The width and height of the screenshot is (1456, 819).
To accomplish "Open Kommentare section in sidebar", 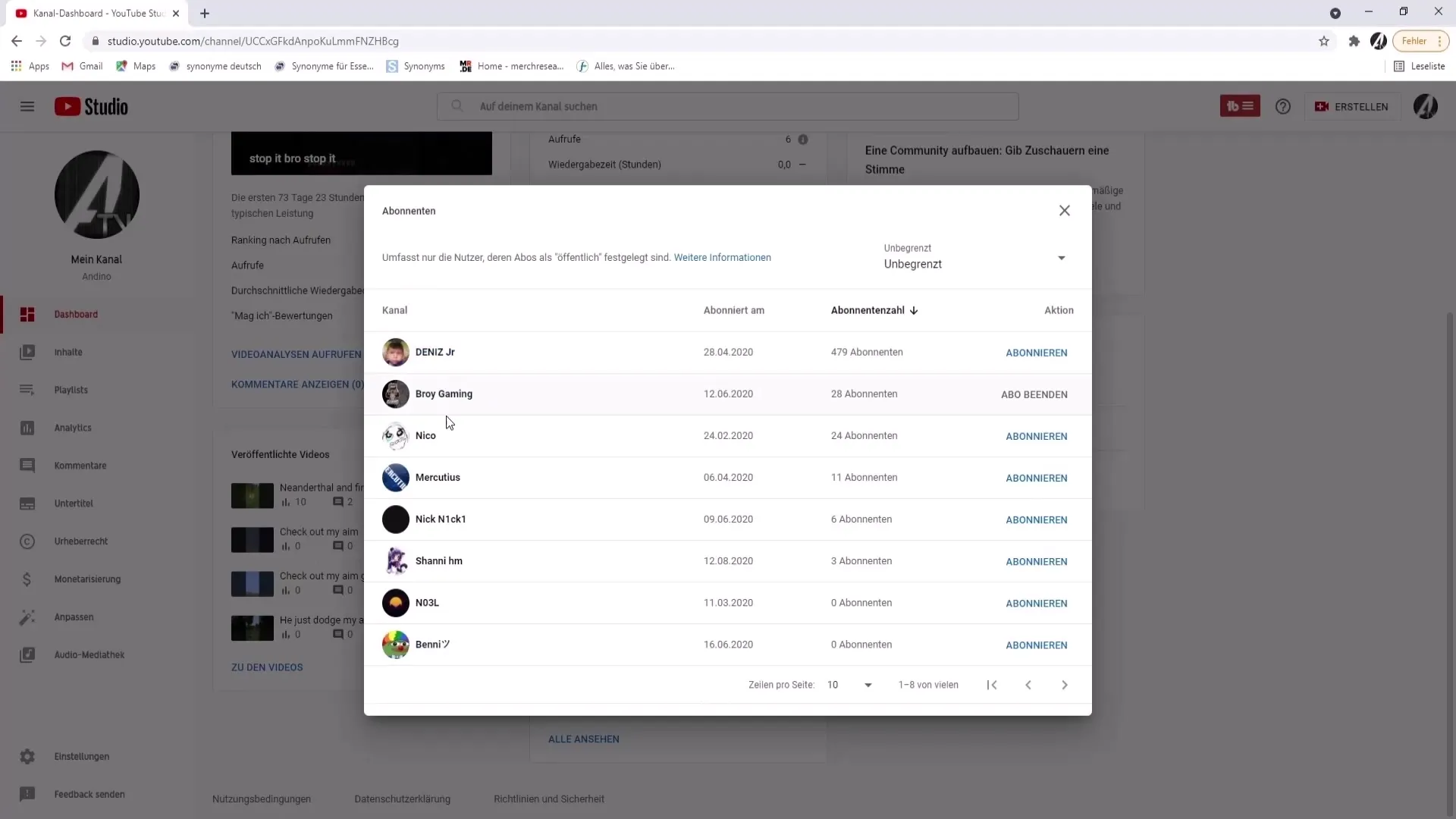I will [80, 465].
